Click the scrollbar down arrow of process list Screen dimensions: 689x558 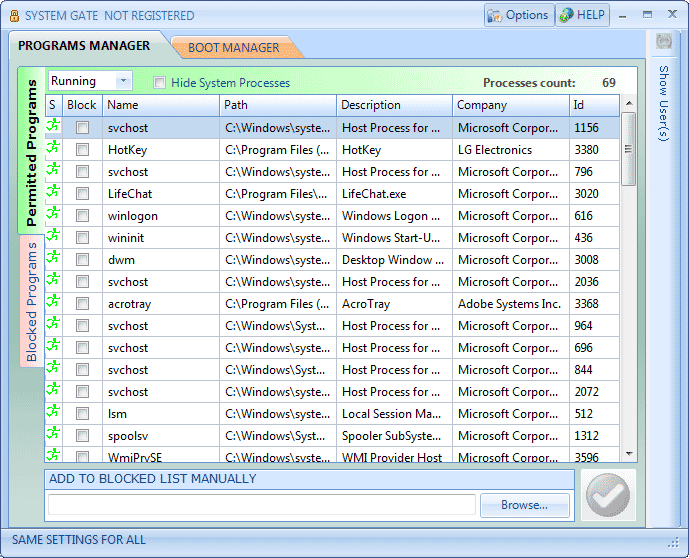tap(629, 454)
